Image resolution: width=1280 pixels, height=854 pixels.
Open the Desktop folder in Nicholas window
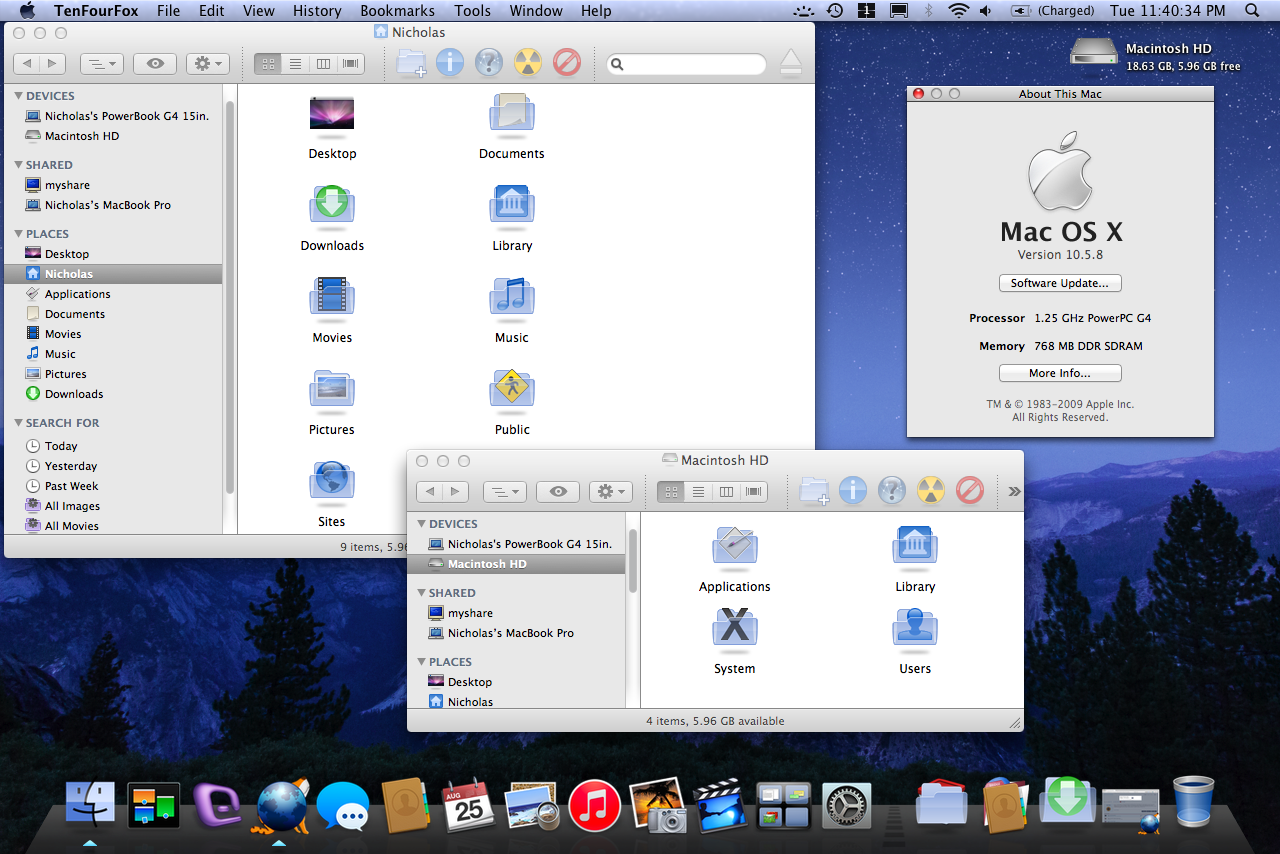click(x=332, y=114)
